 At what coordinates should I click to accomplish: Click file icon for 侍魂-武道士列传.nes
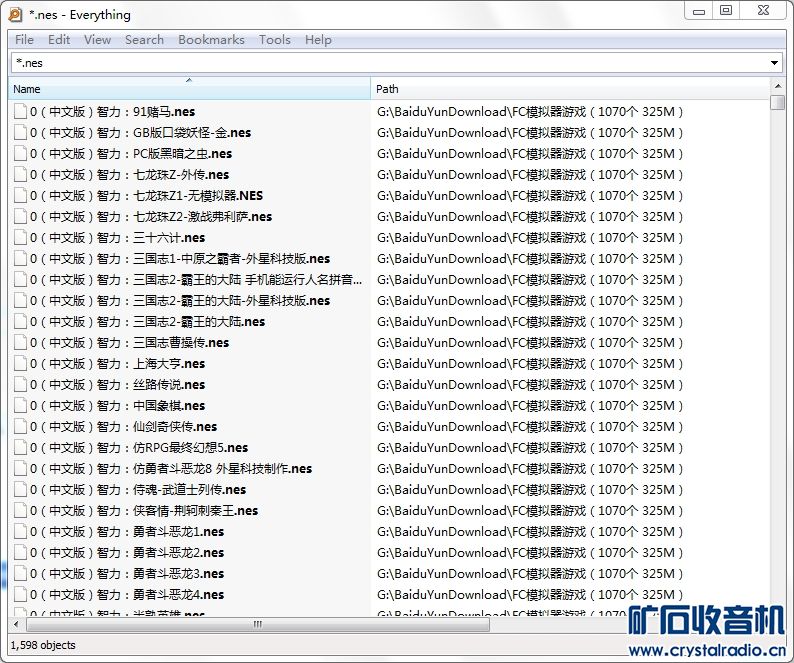(20, 490)
